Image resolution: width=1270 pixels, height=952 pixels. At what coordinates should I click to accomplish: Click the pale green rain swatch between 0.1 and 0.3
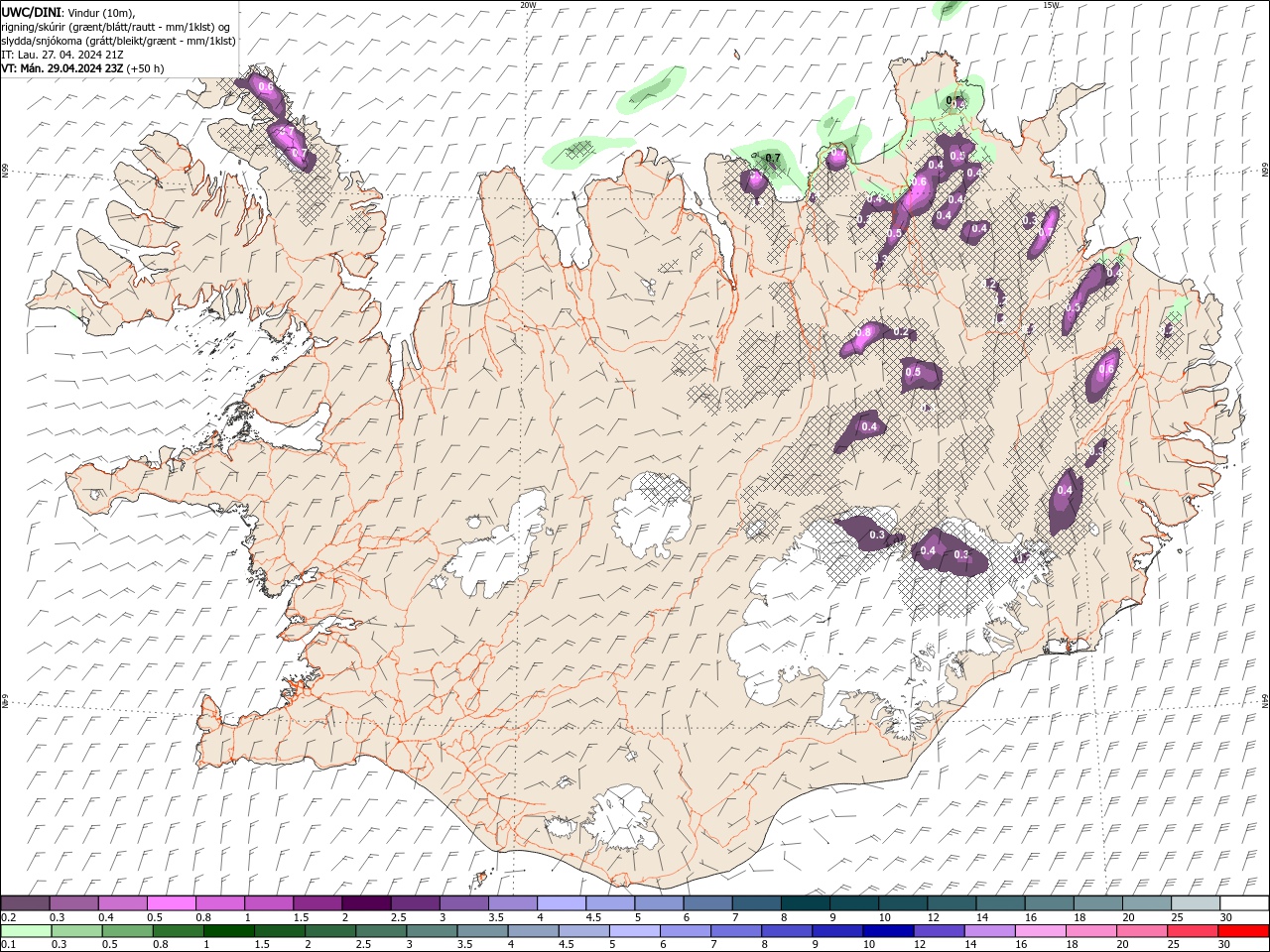[25, 931]
